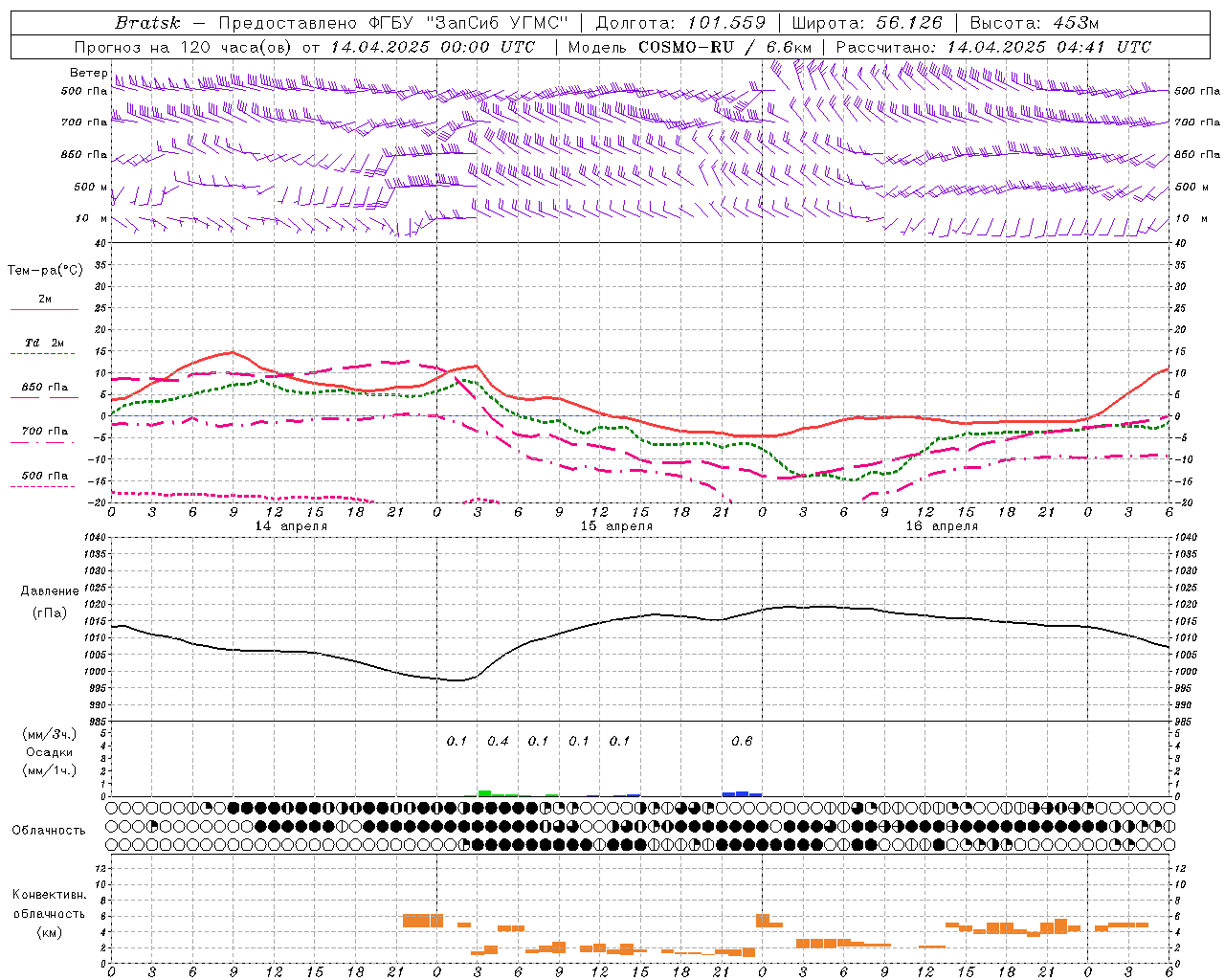Click the station name Bratsk in header
The image size is (1225, 980).
pyautogui.click(x=147, y=23)
